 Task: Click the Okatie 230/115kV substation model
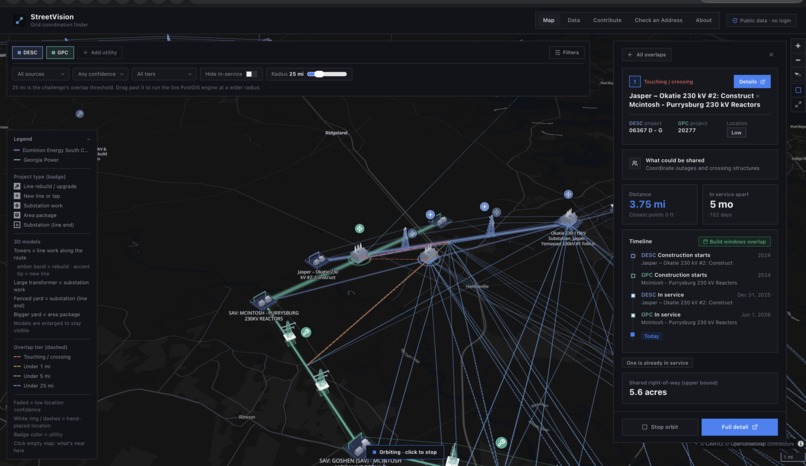568,218
